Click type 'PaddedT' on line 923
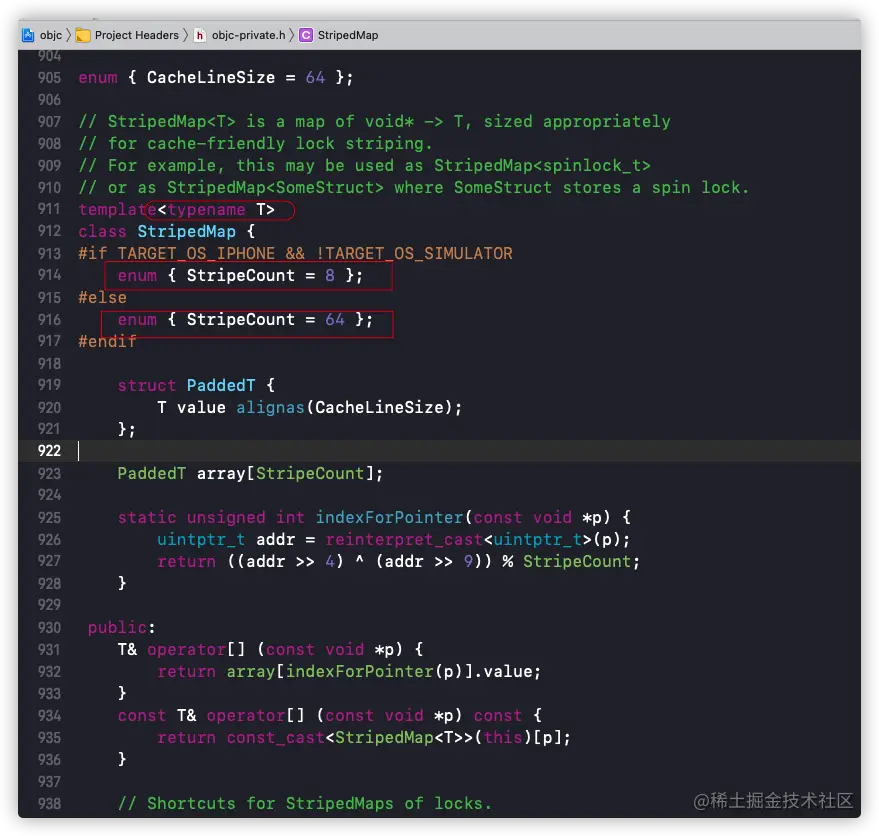 pyautogui.click(x=151, y=474)
